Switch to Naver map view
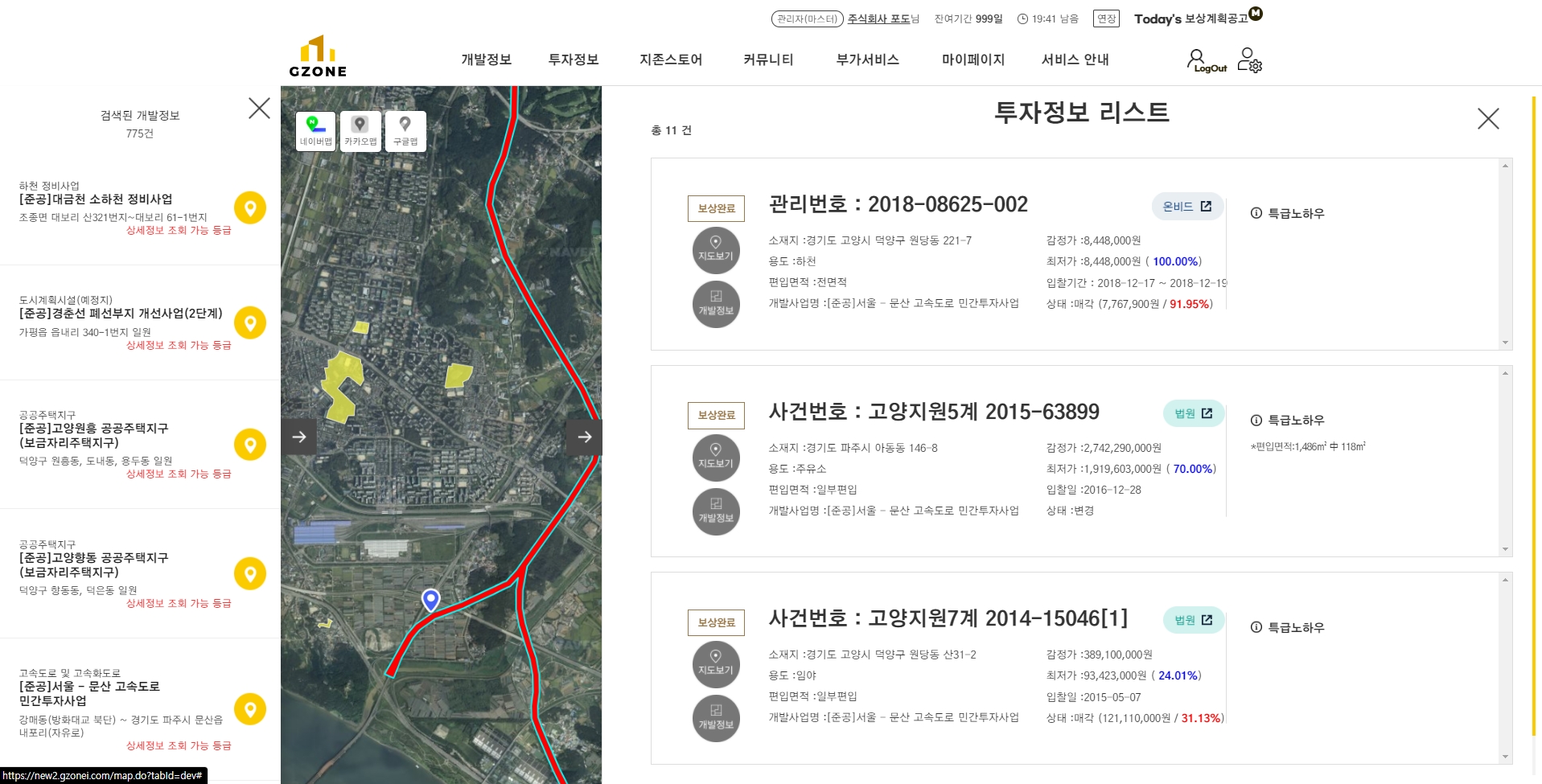The height and width of the screenshot is (784, 1542). click(x=316, y=130)
